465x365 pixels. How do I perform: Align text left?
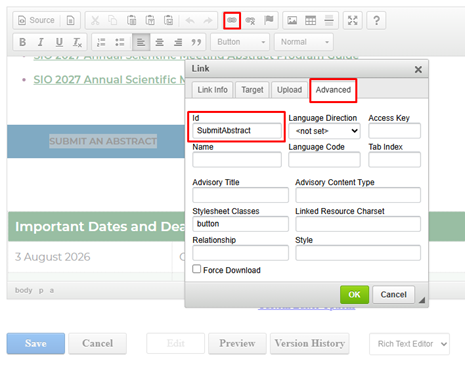pos(141,42)
